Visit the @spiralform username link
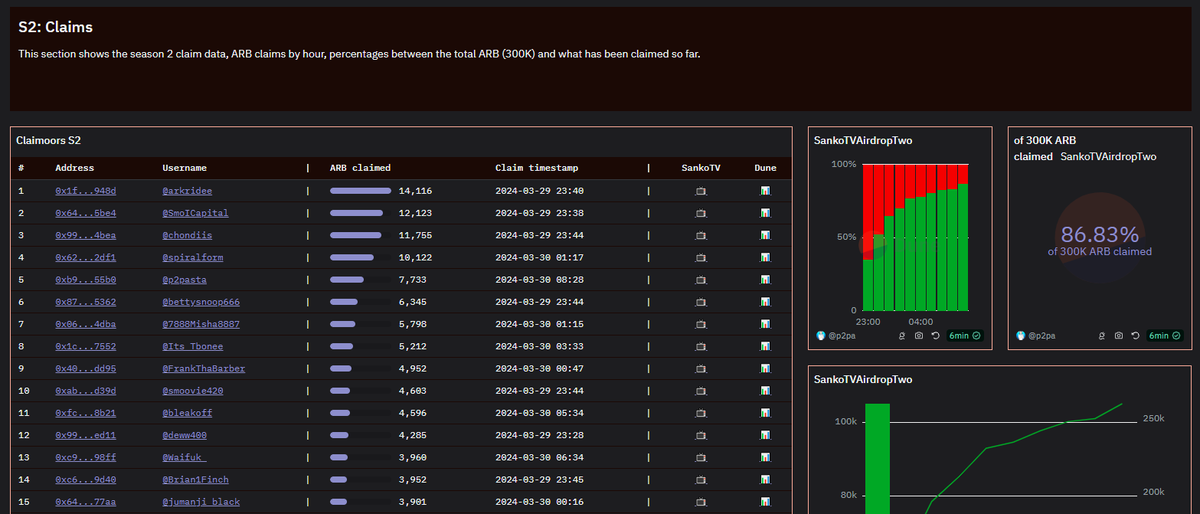This screenshot has width=1200, height=514. coord(193,257)
